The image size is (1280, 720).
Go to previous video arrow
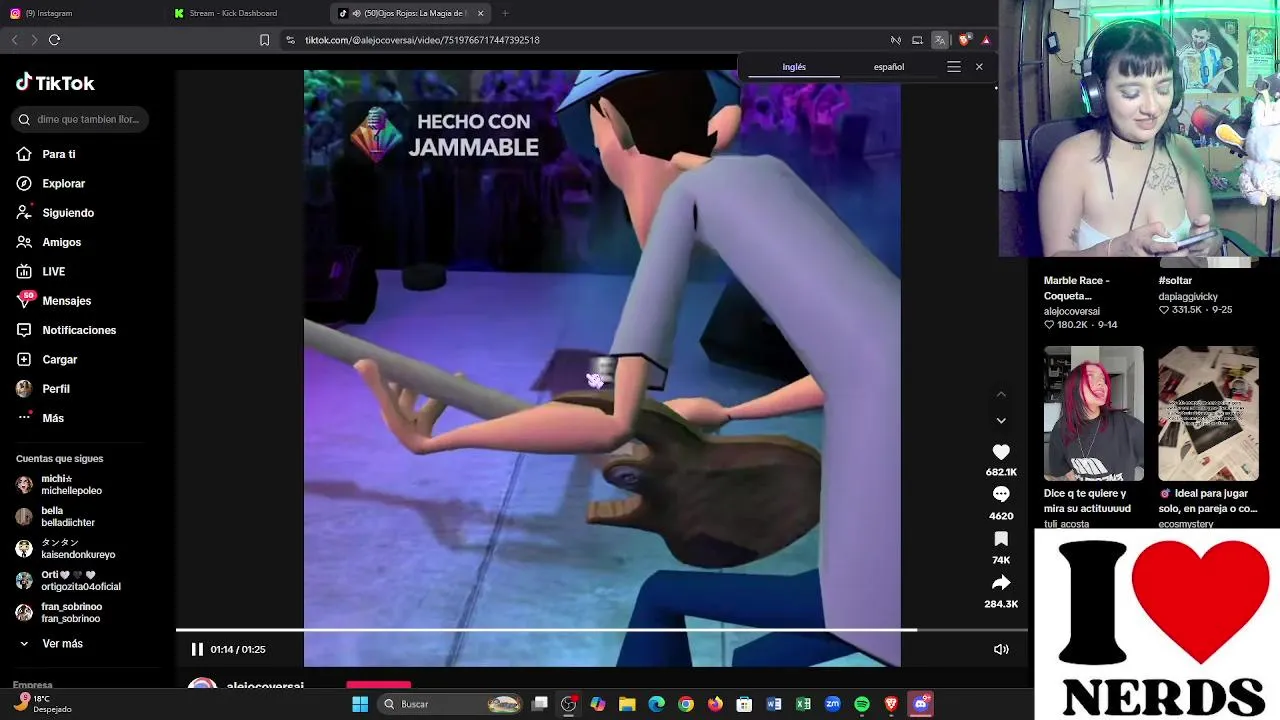click(x=1001, y=394)
